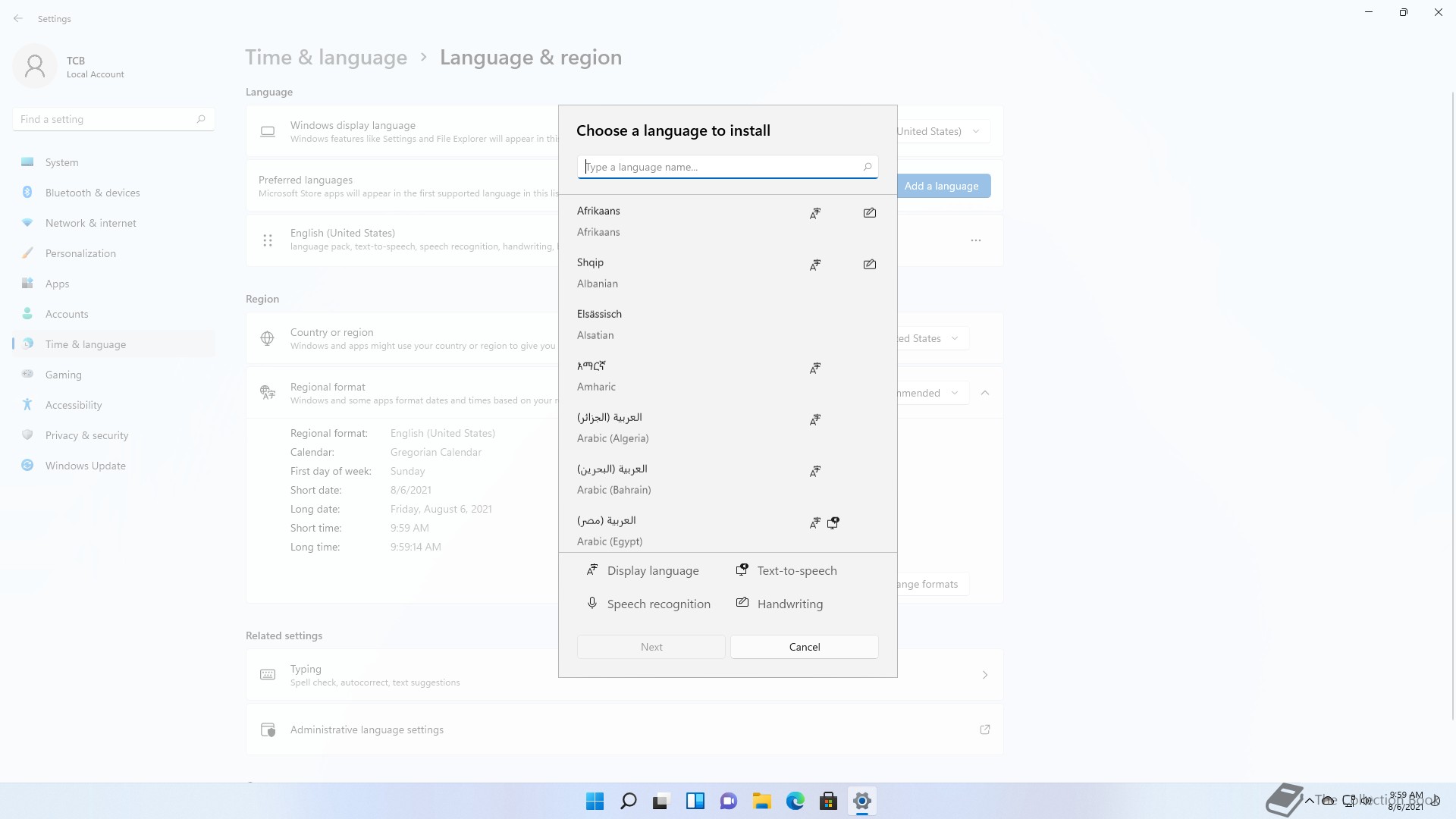The width and height of the screenshot is (1456, 819).
Task: Open Microsoft Edge from the taskbar
Action: (795, 801)
